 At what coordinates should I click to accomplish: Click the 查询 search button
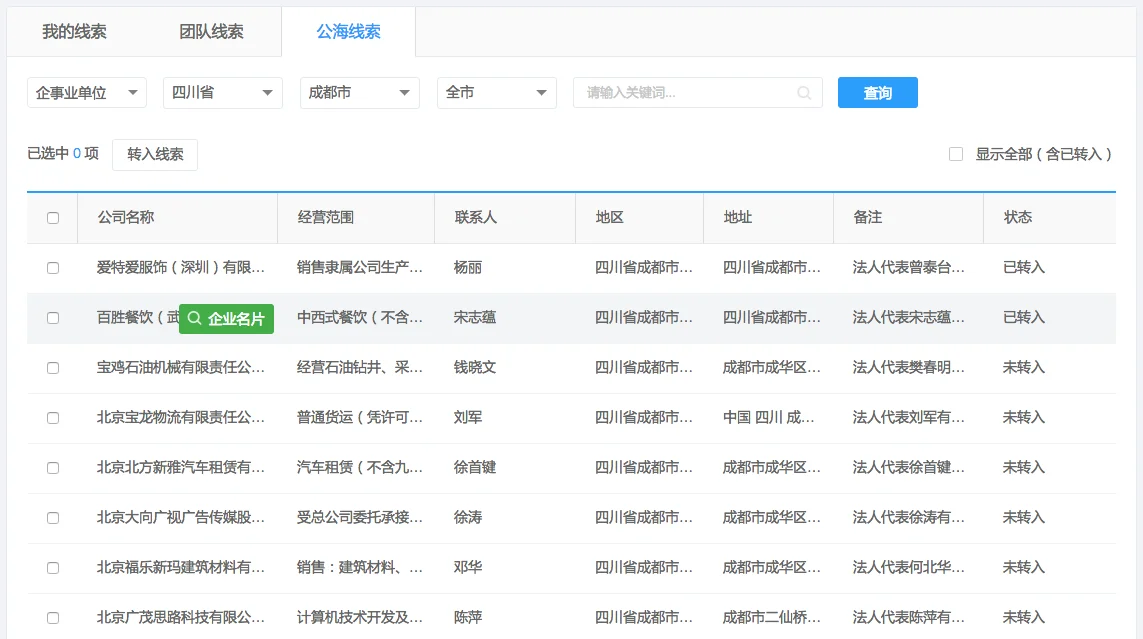877,92
